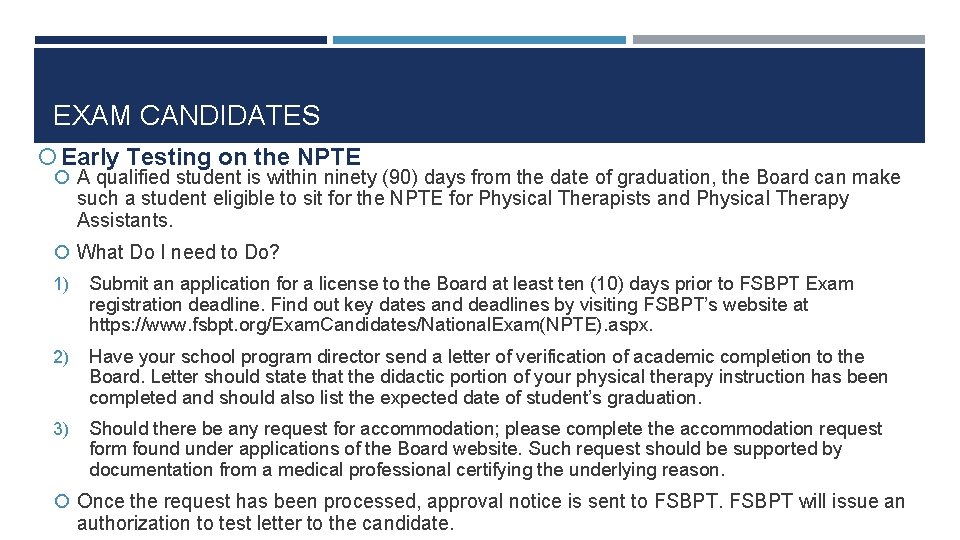Click the dark navy accent bar at top

point(180,40)
